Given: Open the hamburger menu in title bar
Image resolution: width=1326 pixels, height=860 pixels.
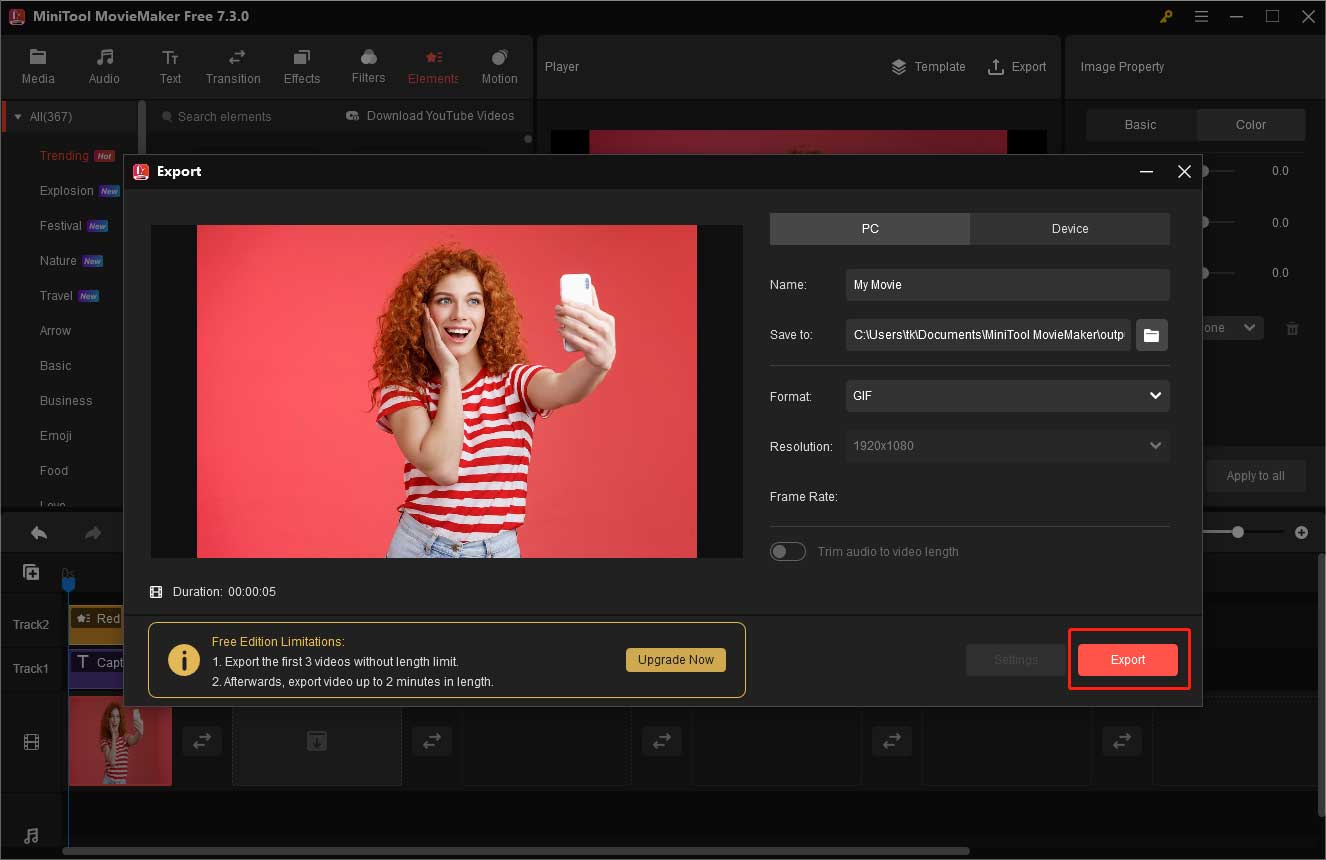Looking at the screenshot, I should point(1201,16).
